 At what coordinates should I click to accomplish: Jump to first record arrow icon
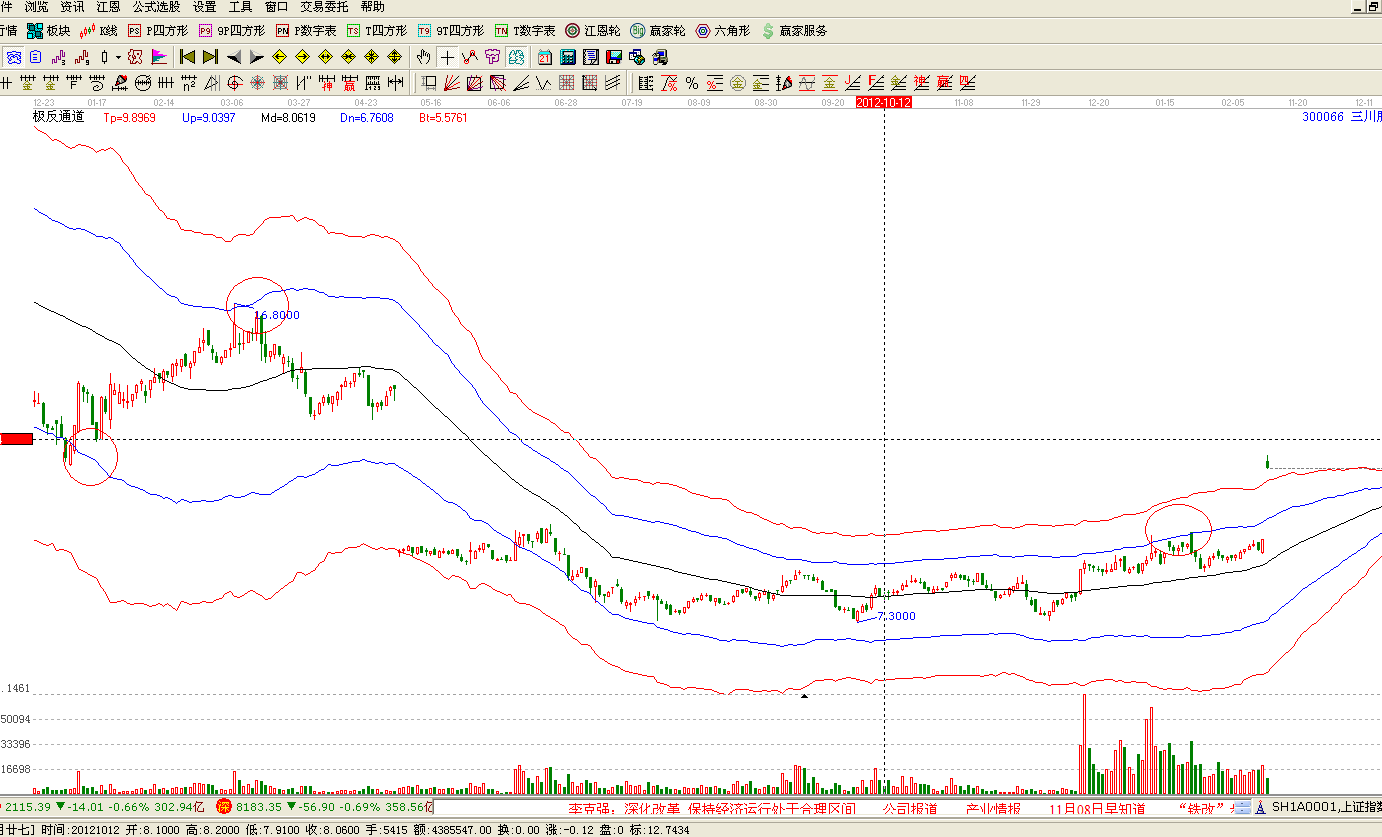(187, 57)
